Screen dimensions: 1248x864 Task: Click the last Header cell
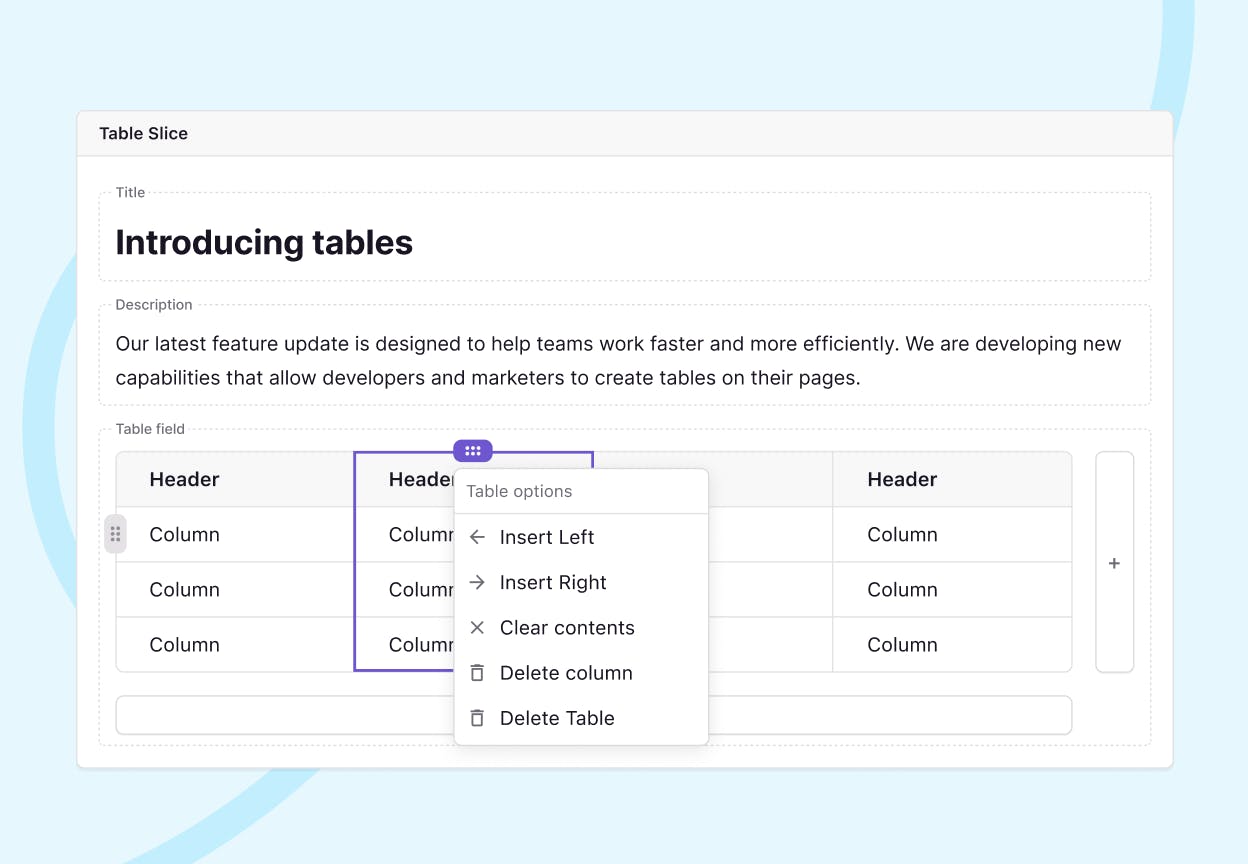pyautogui.click(x=902, y=480)
